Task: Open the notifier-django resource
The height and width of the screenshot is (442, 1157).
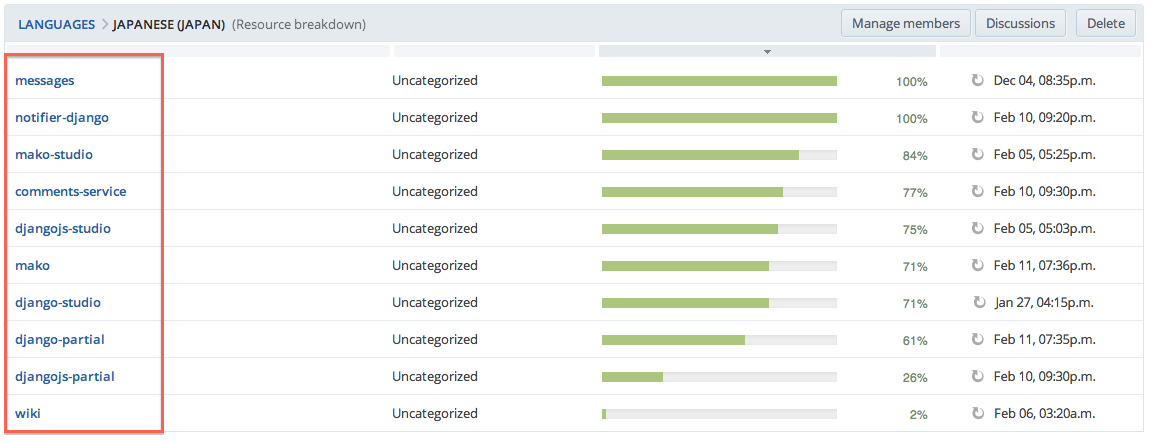Action: pos(62,117)
